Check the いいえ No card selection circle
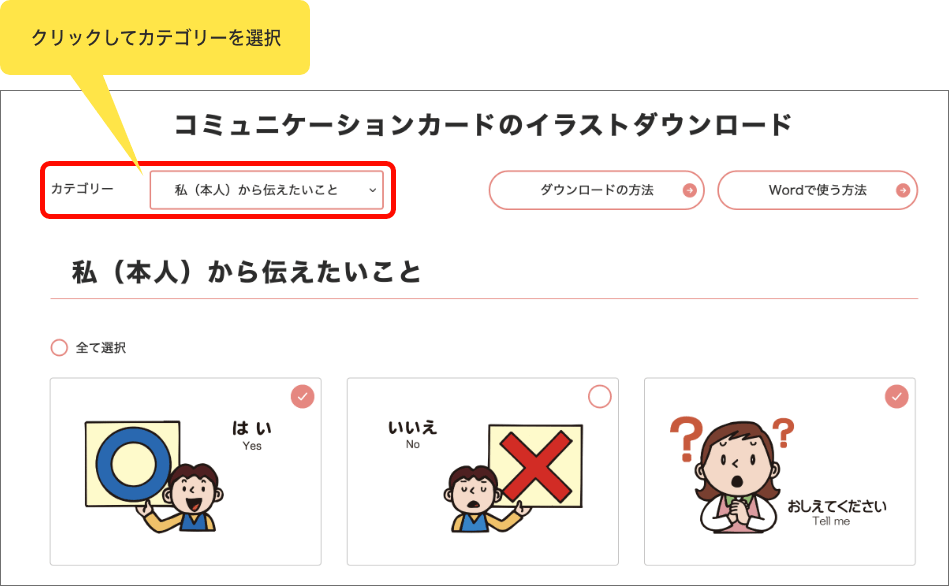This screenshot has width=949, height=586. coord(600,397)
